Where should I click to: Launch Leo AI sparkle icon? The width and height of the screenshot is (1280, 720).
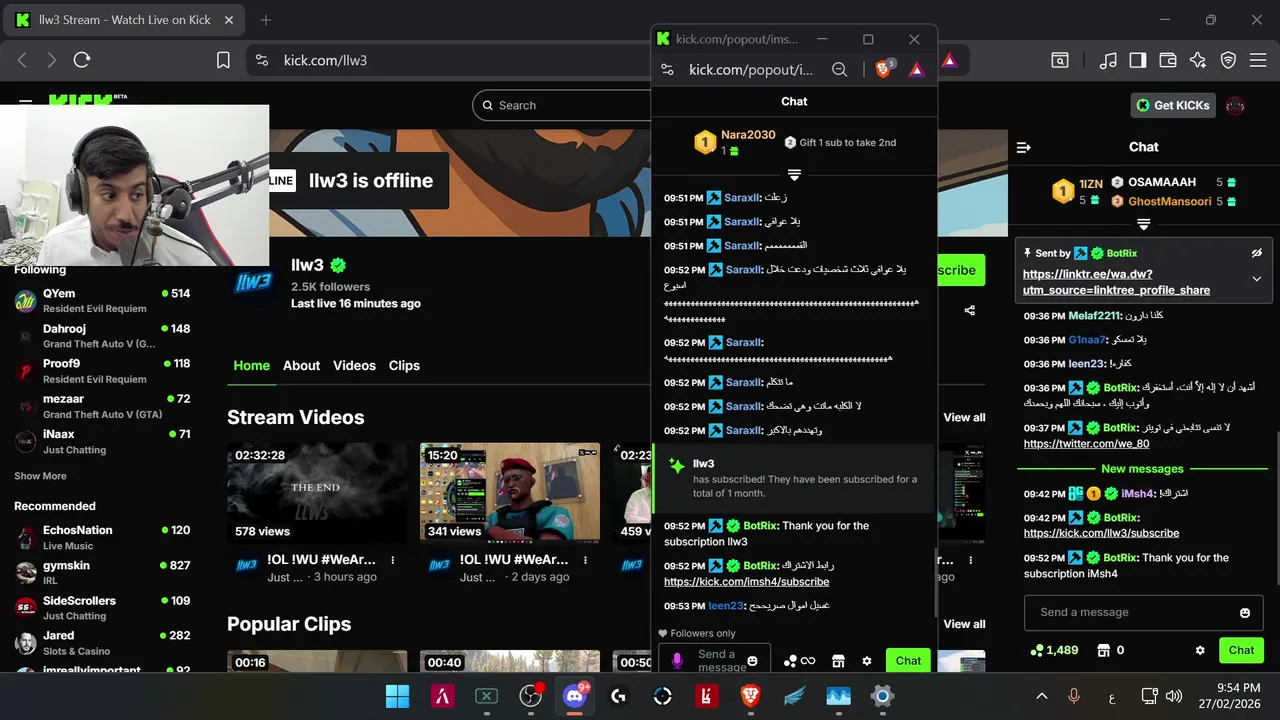(1198, 60)
